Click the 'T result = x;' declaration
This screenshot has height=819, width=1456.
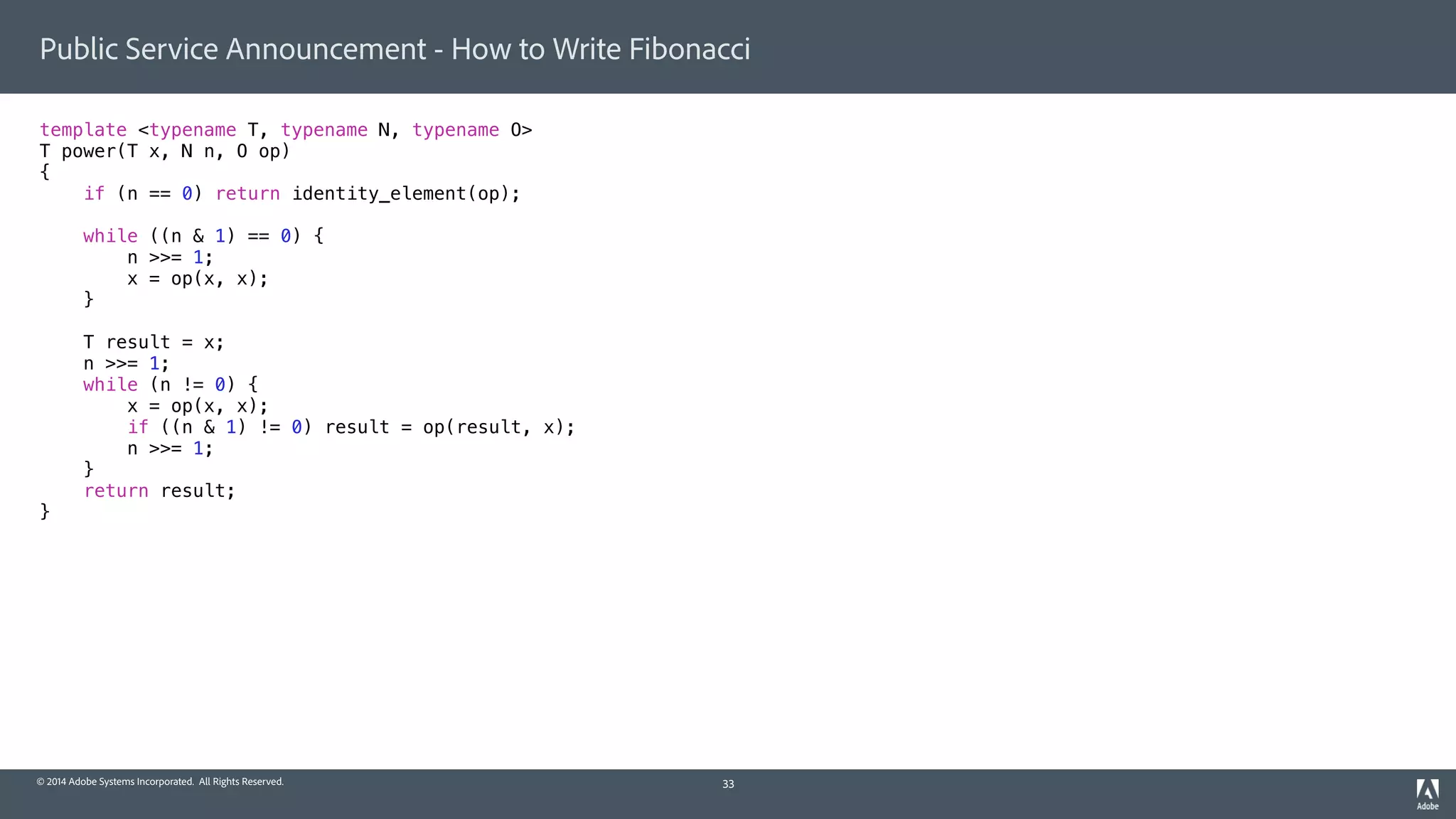pos(154,343)
